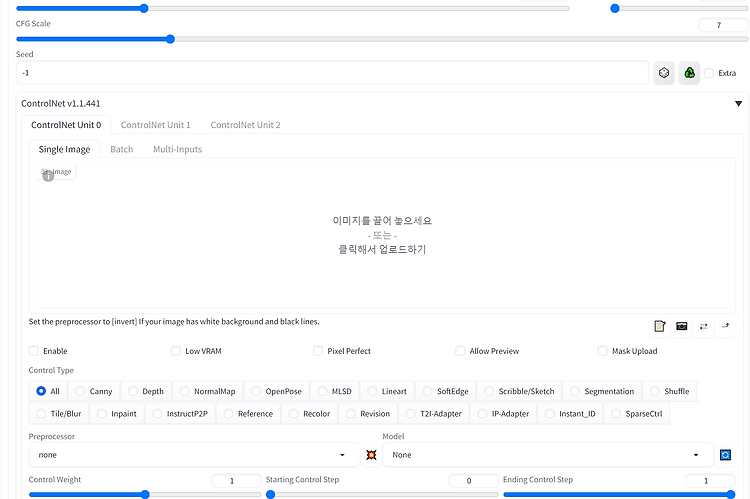This screenshot has width=750, height=499.
Task: Choose the OpenPose control type
Action: click(x=277, y=391)
